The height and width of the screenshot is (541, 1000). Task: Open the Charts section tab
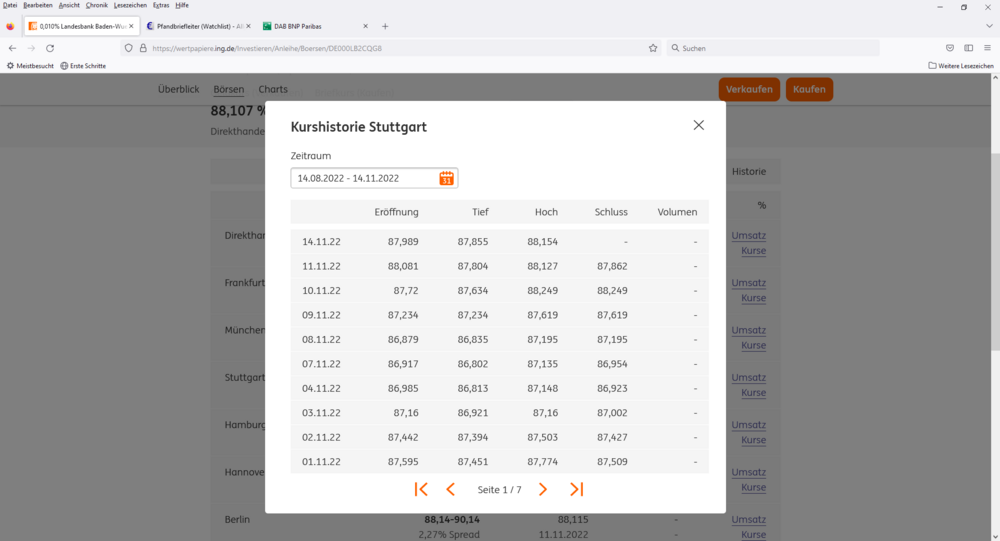pyautogui.click(x=273, y=89)
